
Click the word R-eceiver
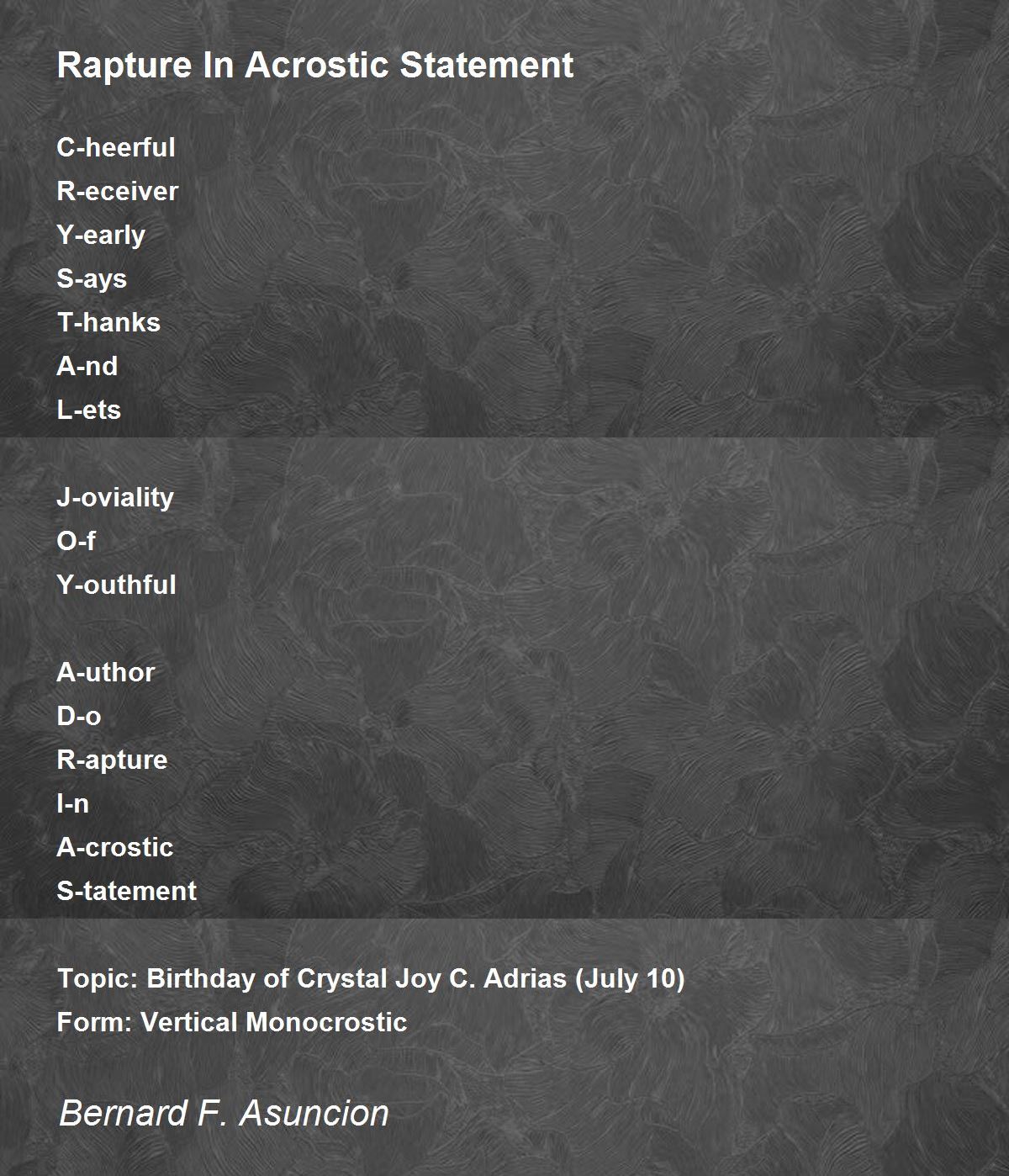coord(118,191)
